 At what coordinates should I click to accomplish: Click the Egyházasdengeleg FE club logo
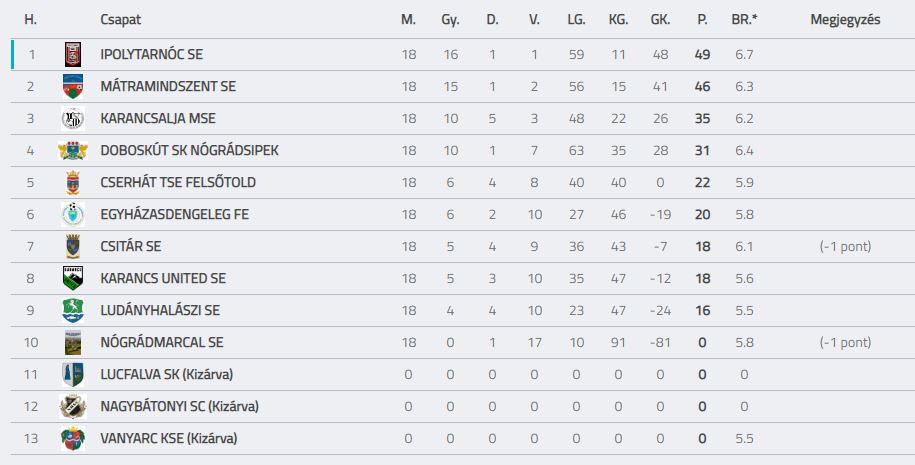click(x=73, y=215)
